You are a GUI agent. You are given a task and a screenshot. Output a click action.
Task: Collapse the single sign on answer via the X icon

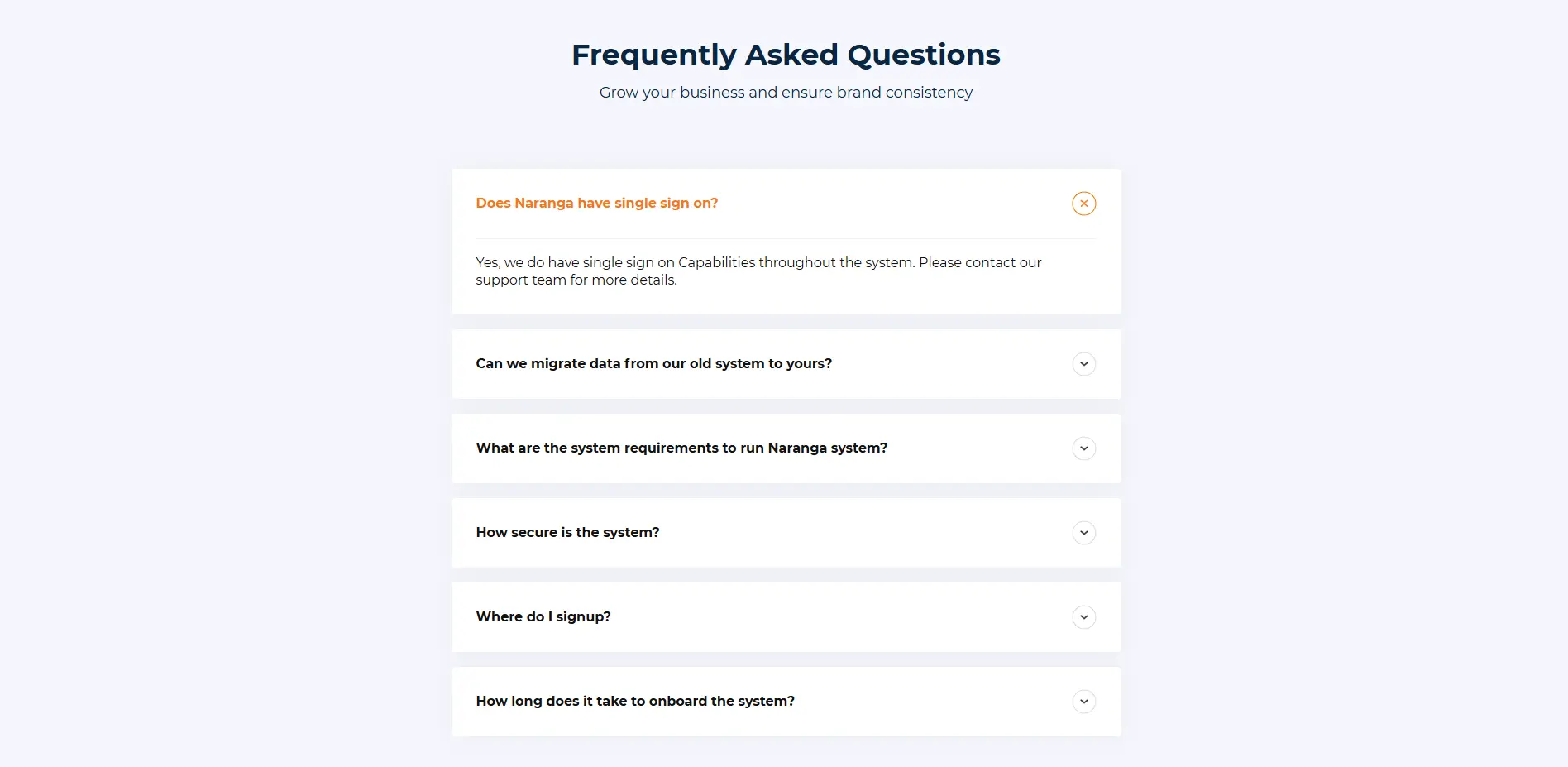coord(1083,203)
